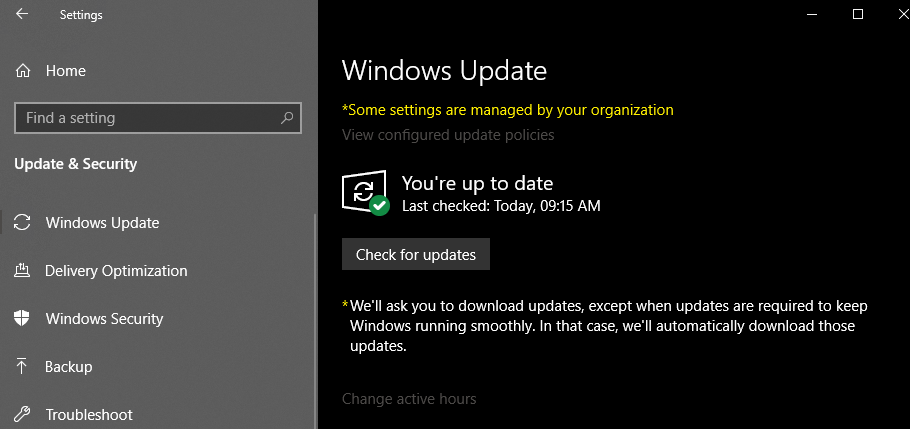Click the Home house icon
The height and width of the screenshot is (429, 910).
[x=23, y=71]
